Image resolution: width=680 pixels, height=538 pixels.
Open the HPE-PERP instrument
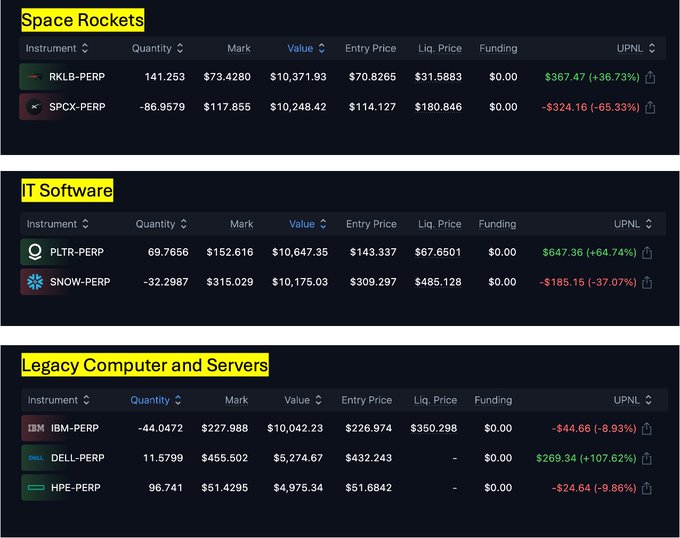pos(76,488)
